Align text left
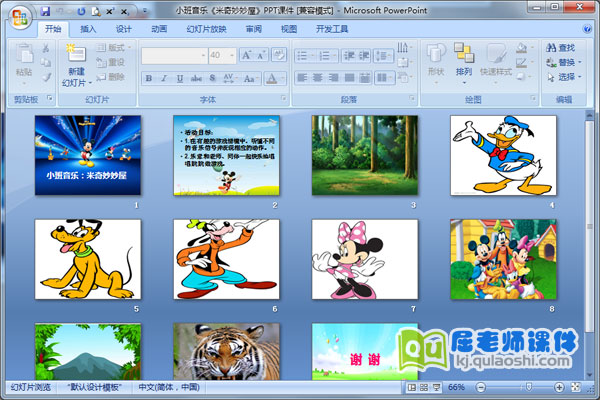The height and width of the screenshot is (400, 600). (302, 78)
